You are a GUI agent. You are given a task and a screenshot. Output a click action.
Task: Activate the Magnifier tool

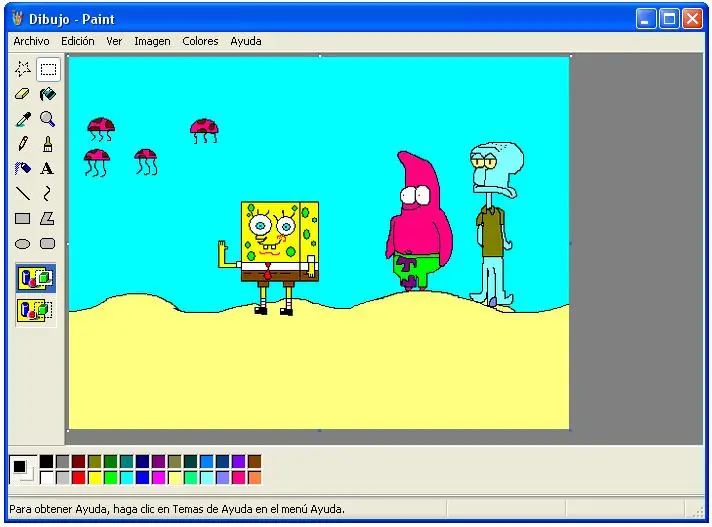click(x=47, y=119)
